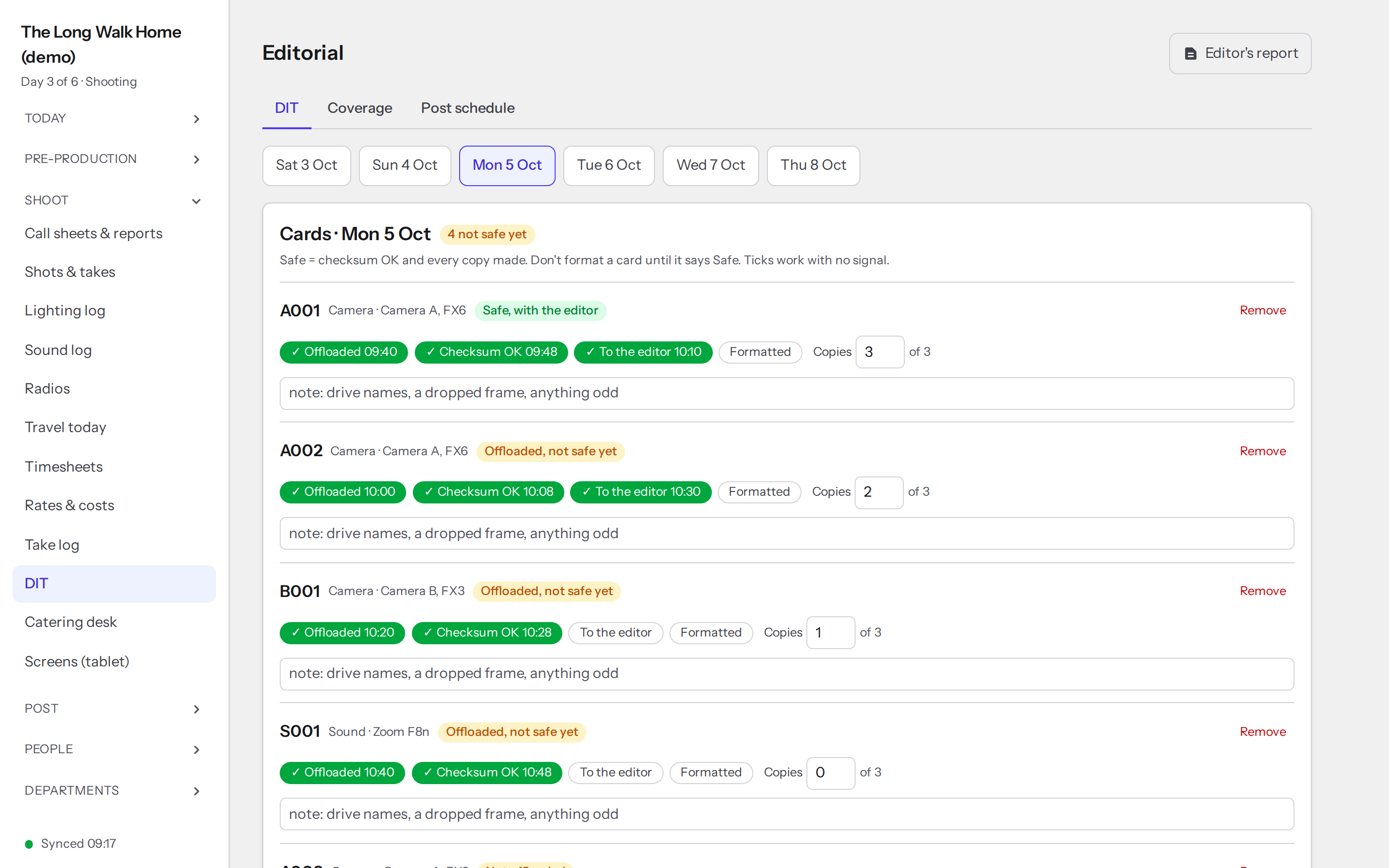Viewport: 1389px width, 868px height.
Task: Toggle Offloaded 10:20 on card B001
Action: 342,633
